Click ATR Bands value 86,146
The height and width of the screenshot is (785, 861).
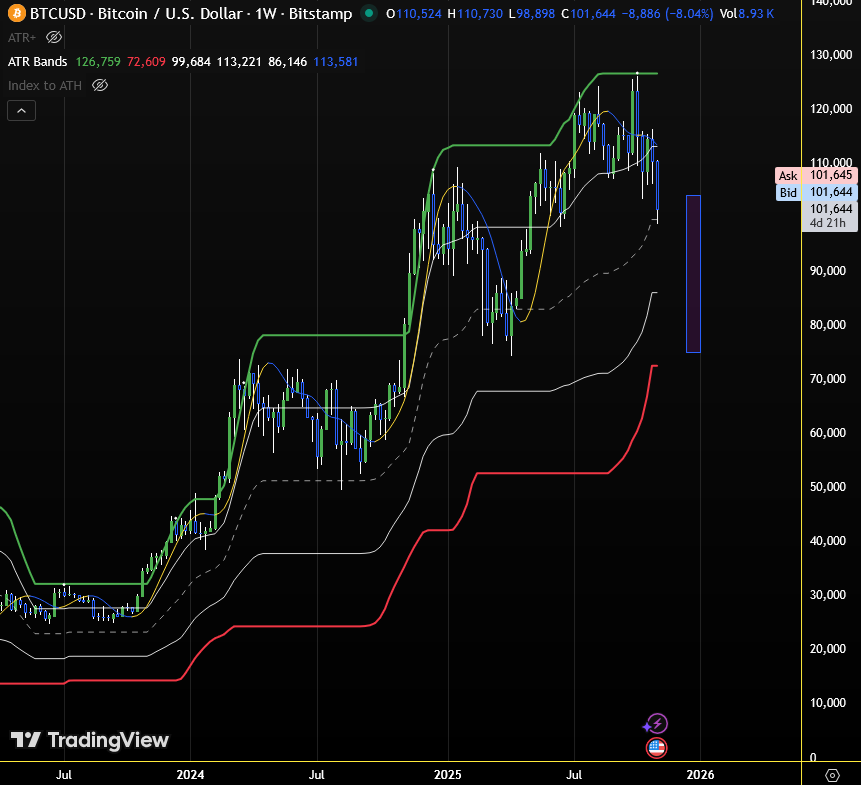(x=287, y=61)
